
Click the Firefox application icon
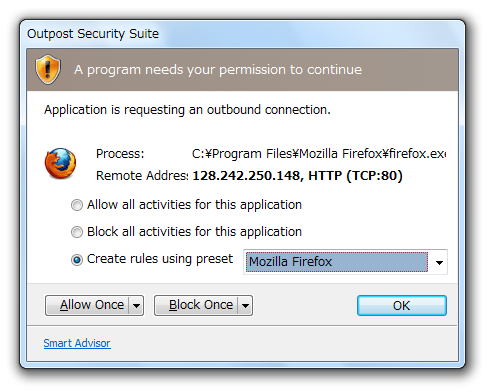(60, 164)
